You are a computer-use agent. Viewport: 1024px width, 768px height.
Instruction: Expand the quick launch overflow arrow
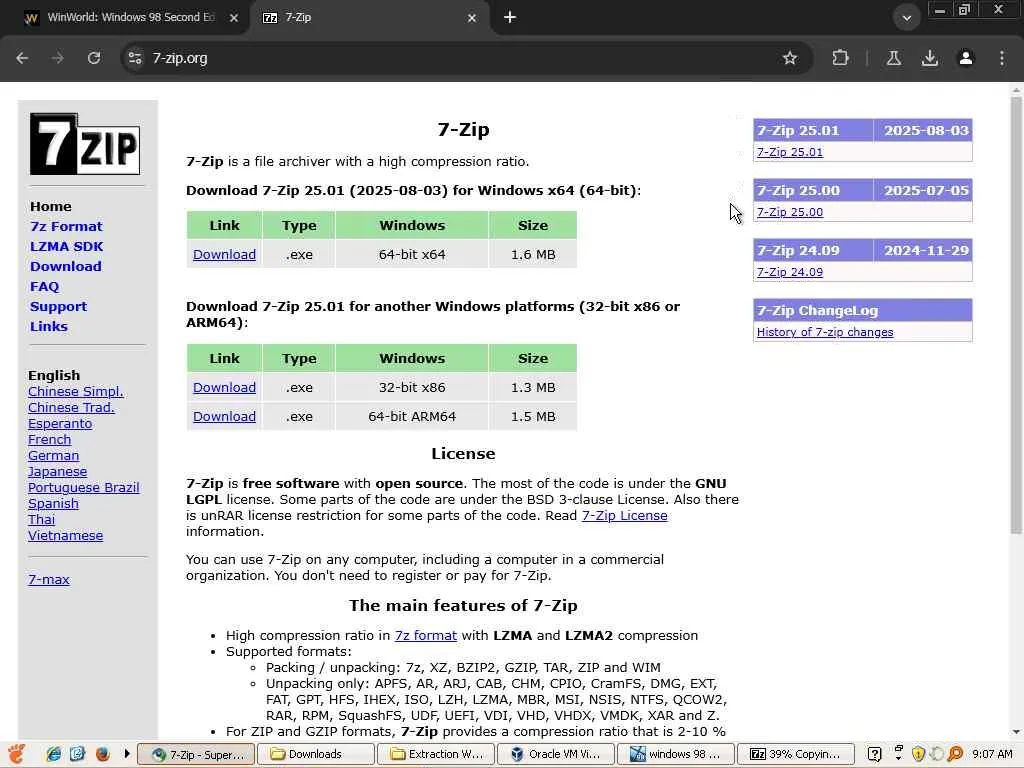click(x=126, y=754)
